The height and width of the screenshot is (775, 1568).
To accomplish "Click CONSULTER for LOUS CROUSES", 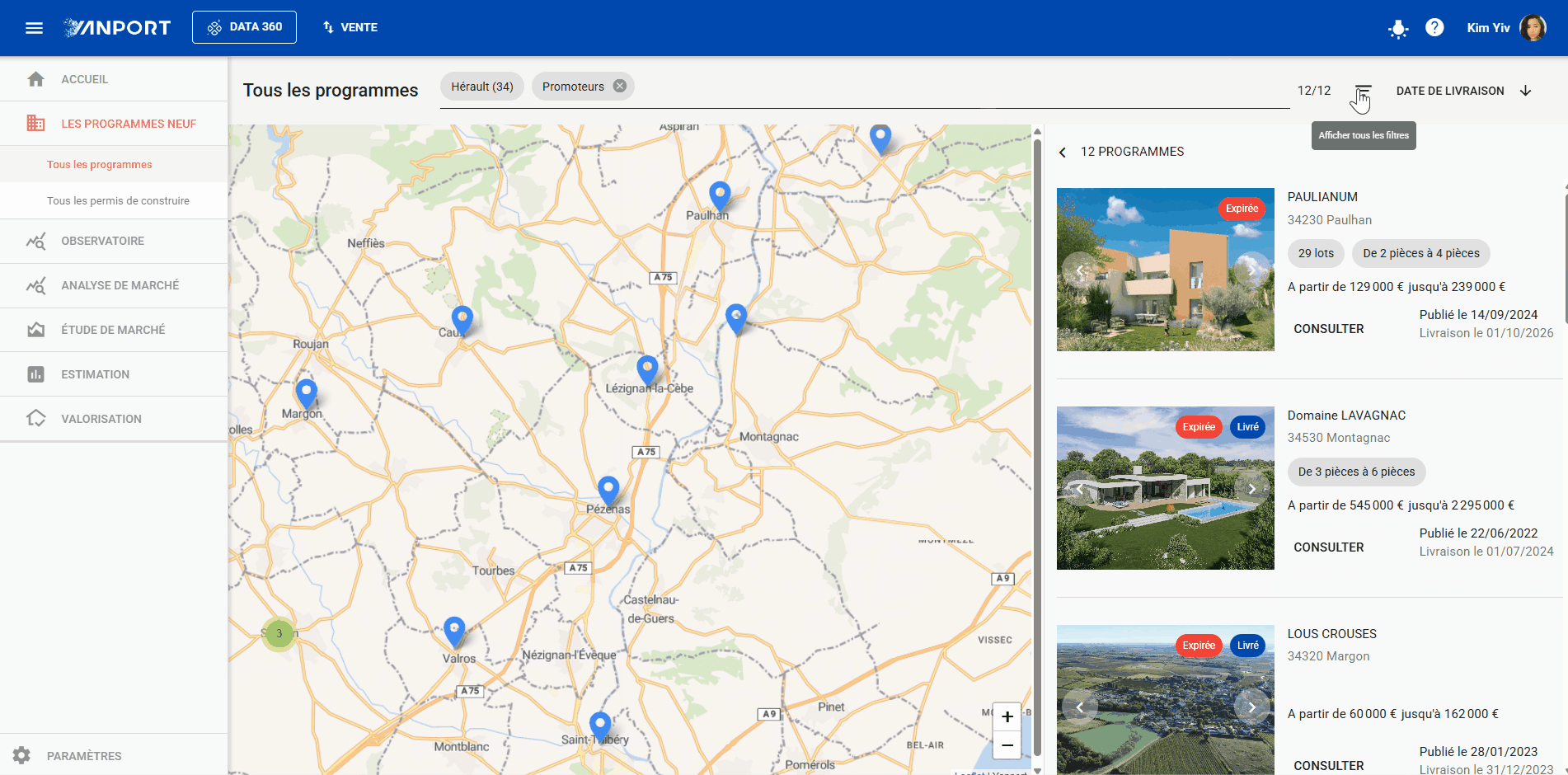I will (1329, 766).
